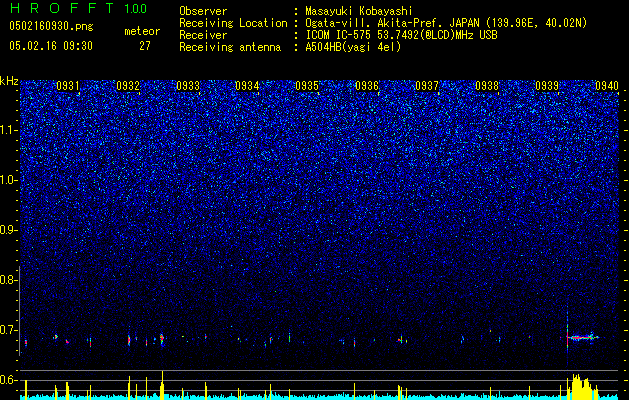Click the ICOM IC-575 receiver text
This screenshot has width=629, height=400.
click(401, 35)
